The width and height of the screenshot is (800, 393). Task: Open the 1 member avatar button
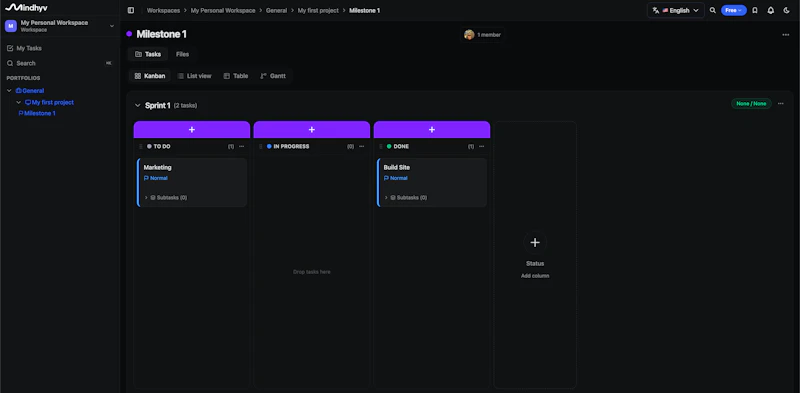(x=483, y=35)
